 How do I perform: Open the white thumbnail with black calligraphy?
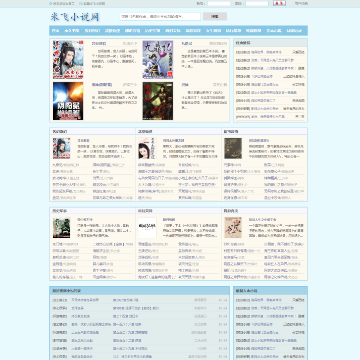coord(147,228)
